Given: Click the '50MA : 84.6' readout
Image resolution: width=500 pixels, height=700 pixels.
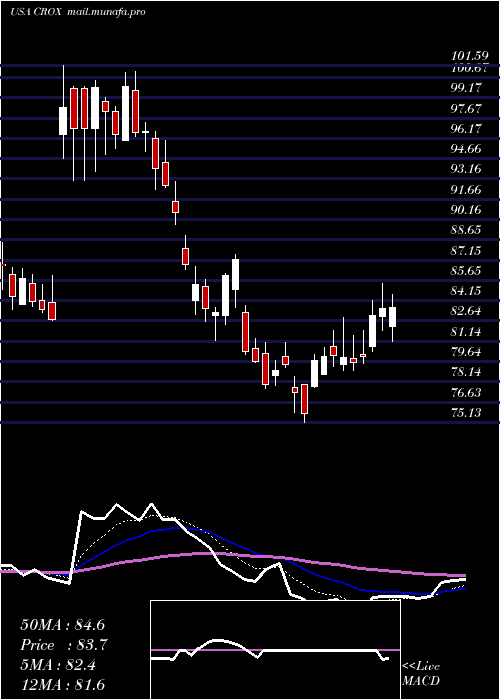Looking at the screenshot, I should coord(62,625).
